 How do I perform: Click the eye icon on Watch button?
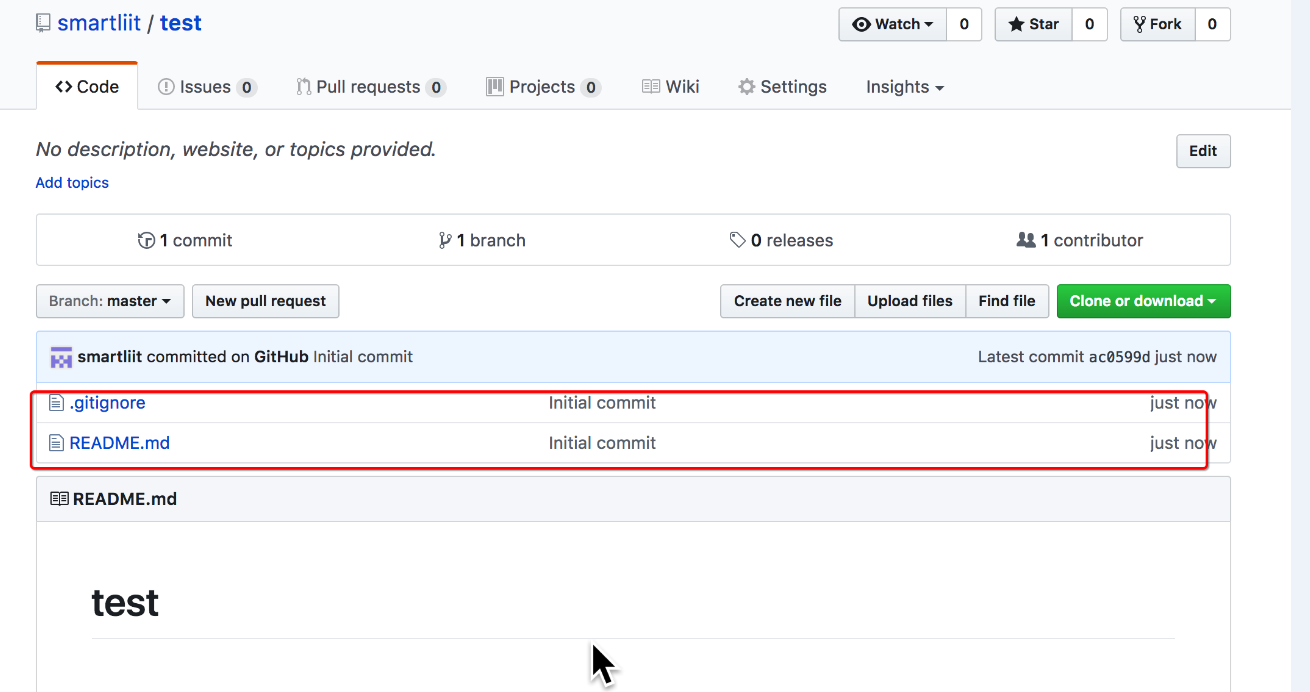pyautogui.click(x=861, y=24)
